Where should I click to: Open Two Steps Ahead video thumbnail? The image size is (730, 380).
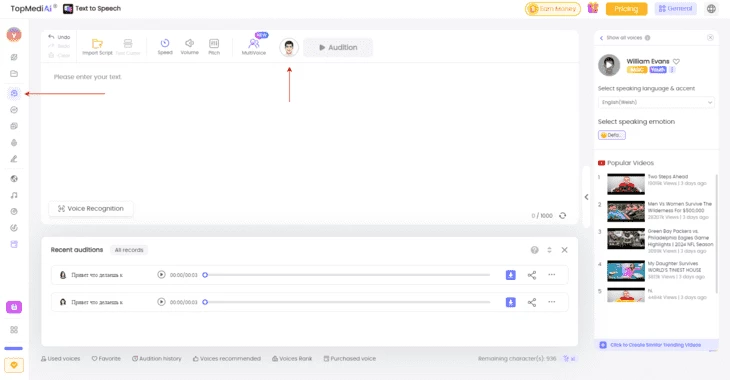[x=626, y=184]
